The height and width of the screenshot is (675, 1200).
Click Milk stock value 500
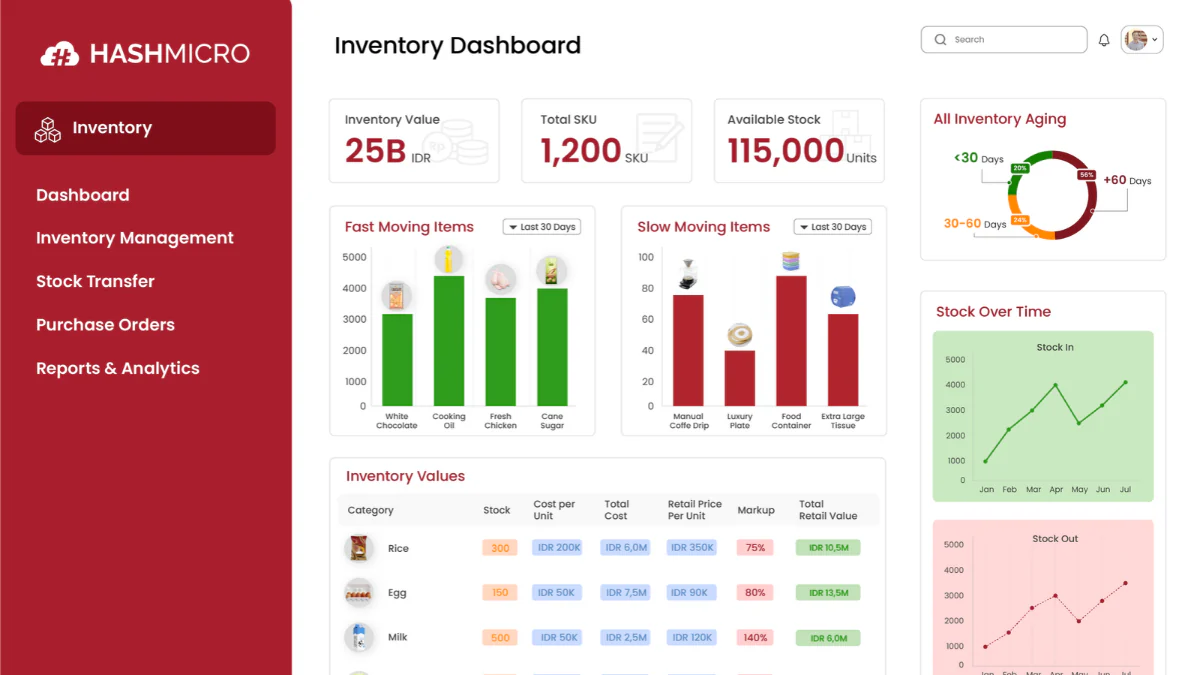point(500,638)
